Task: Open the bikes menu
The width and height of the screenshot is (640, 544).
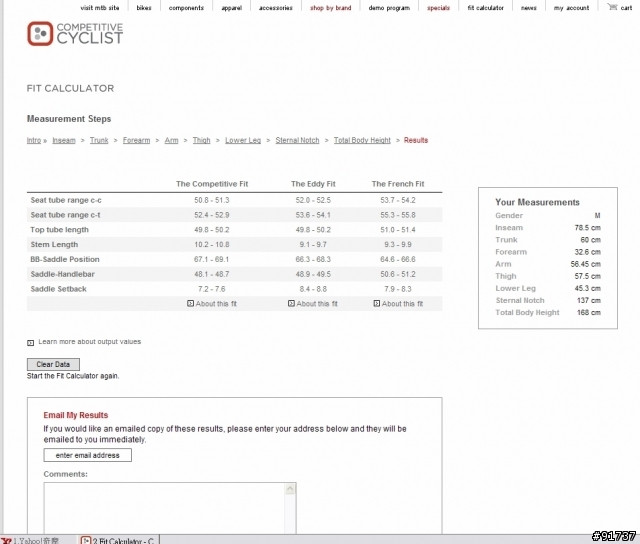Action: pyautogui.click(x=144, y=8)
